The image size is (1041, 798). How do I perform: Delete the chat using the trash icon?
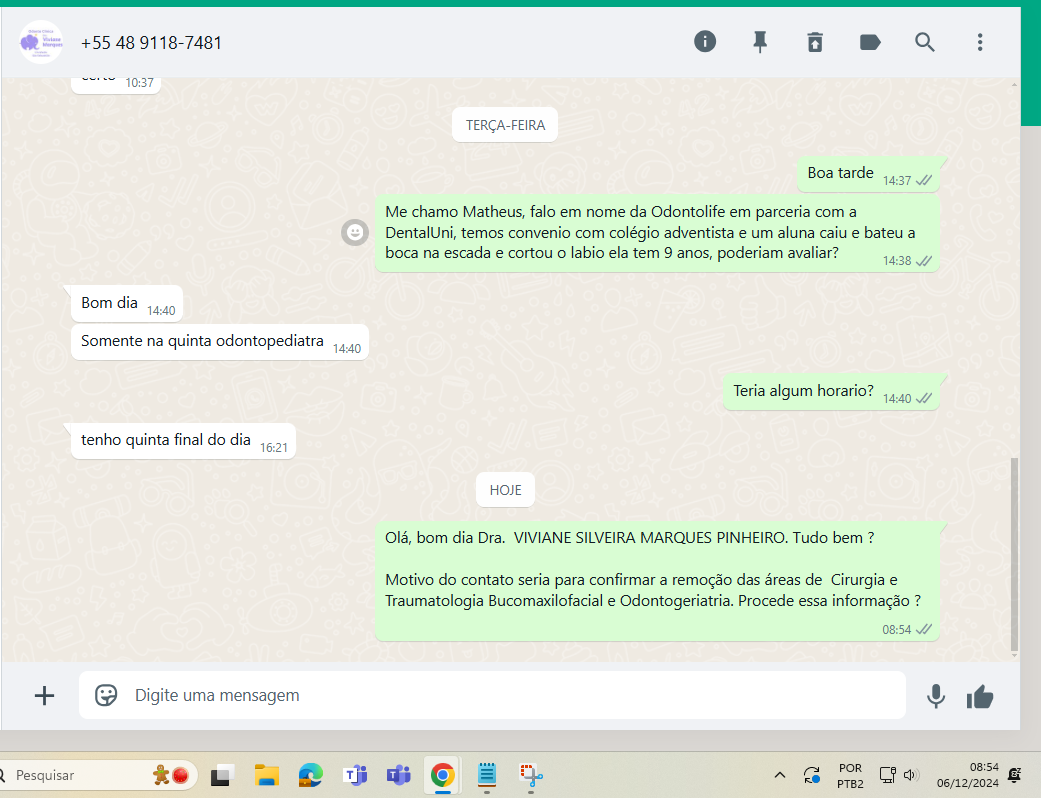(815, 42)
